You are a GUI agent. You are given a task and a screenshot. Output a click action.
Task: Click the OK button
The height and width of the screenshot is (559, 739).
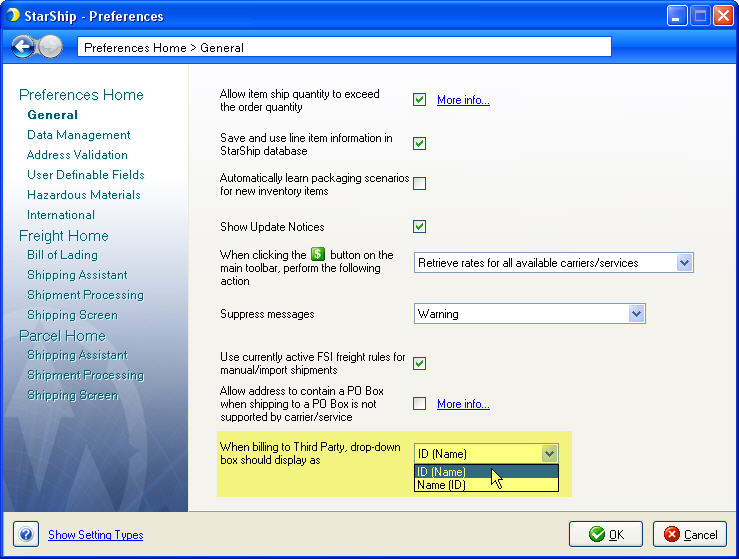(x=606, y=534)
